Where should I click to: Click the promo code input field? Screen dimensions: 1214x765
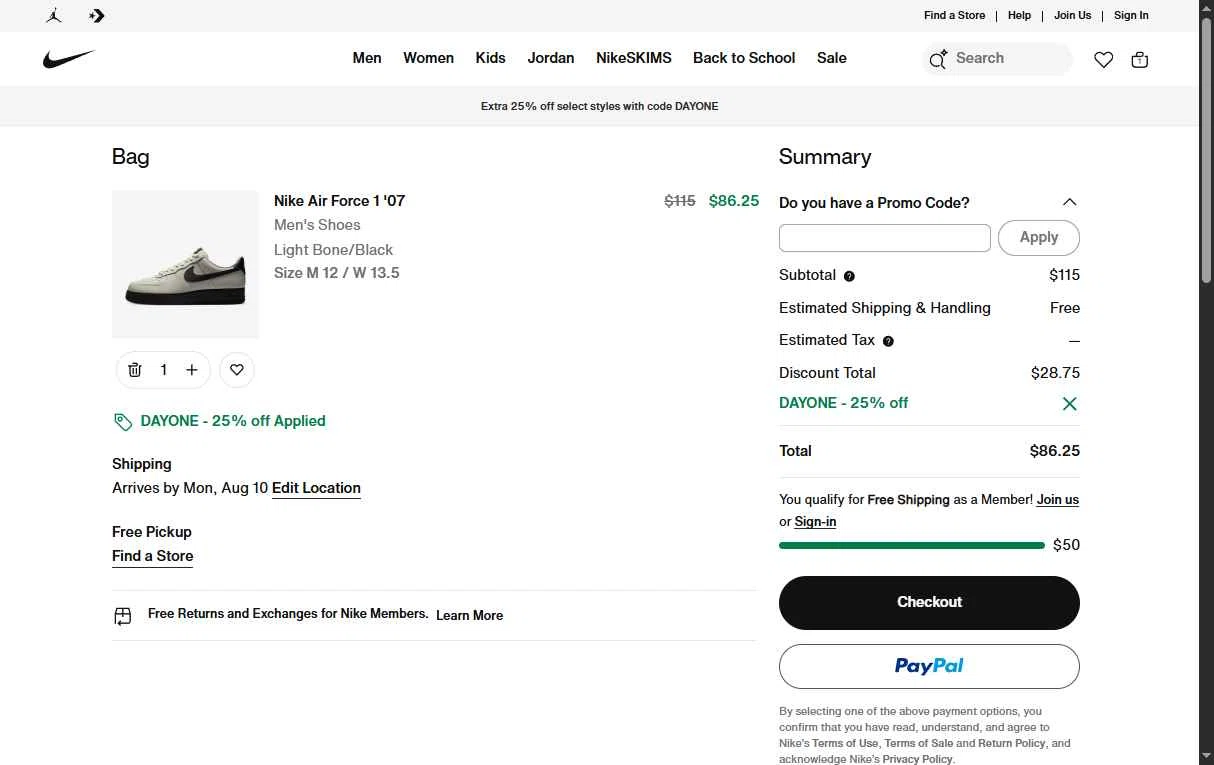tap(885, 238)
